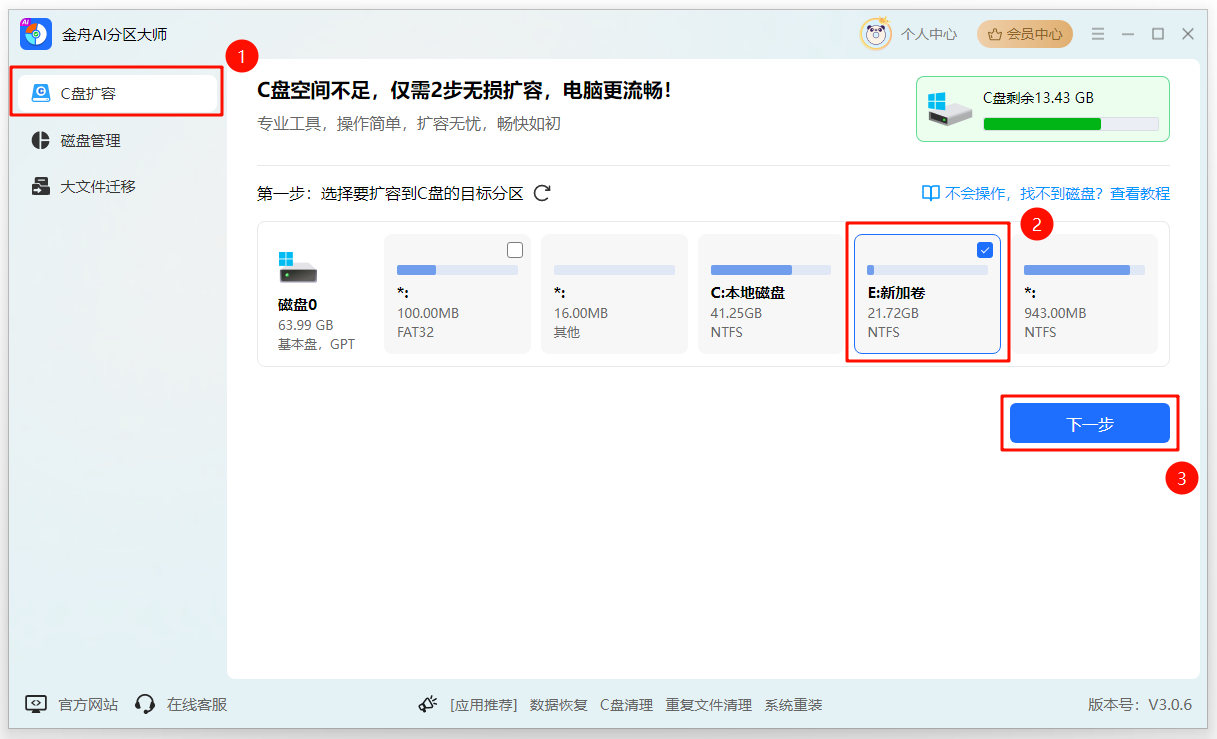Click the 63.99 GB disk size text
Screen dimensions: 1217x739
tap(305, 325)
